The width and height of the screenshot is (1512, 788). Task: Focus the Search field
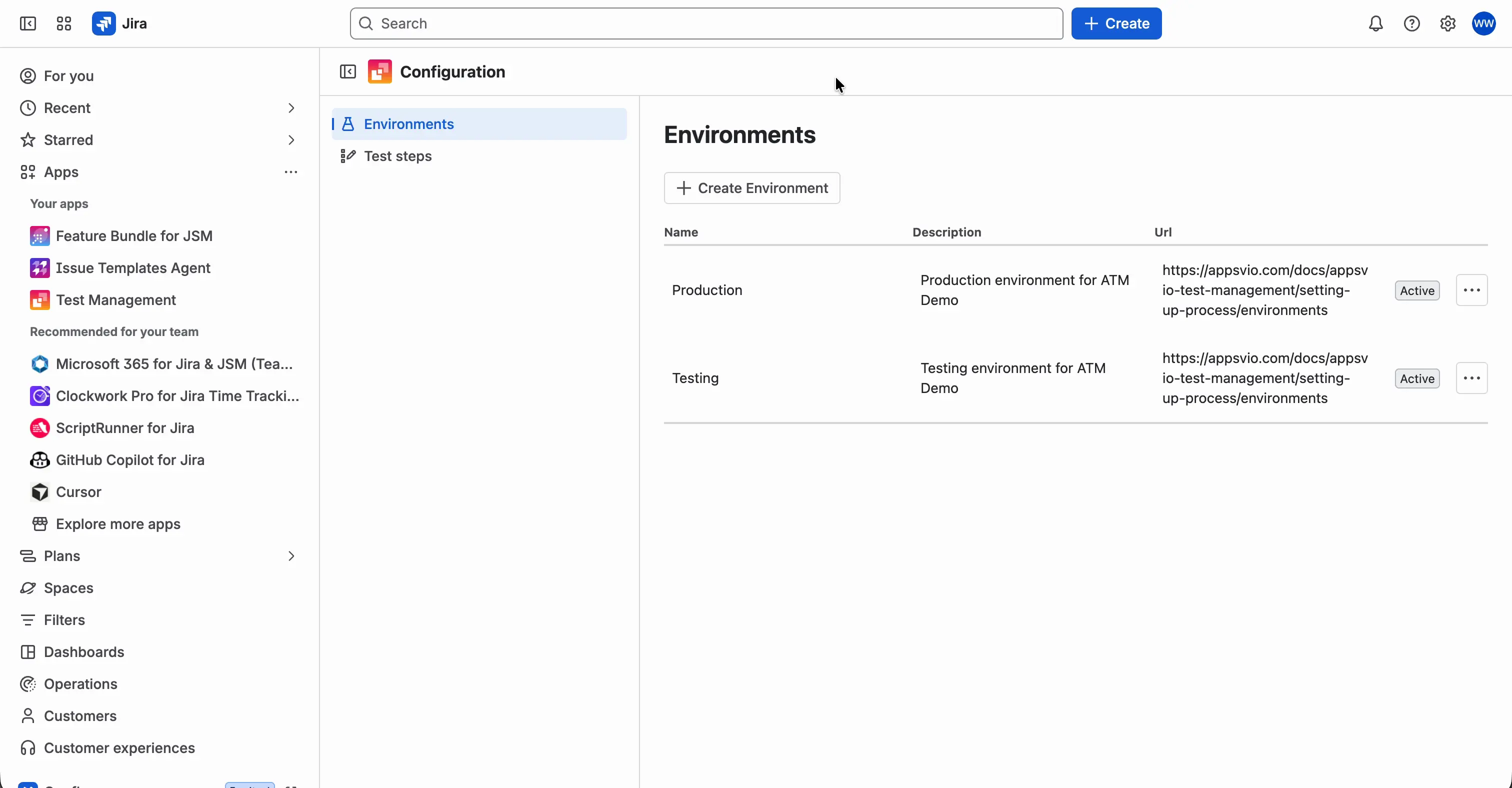[x=706, y=23]
